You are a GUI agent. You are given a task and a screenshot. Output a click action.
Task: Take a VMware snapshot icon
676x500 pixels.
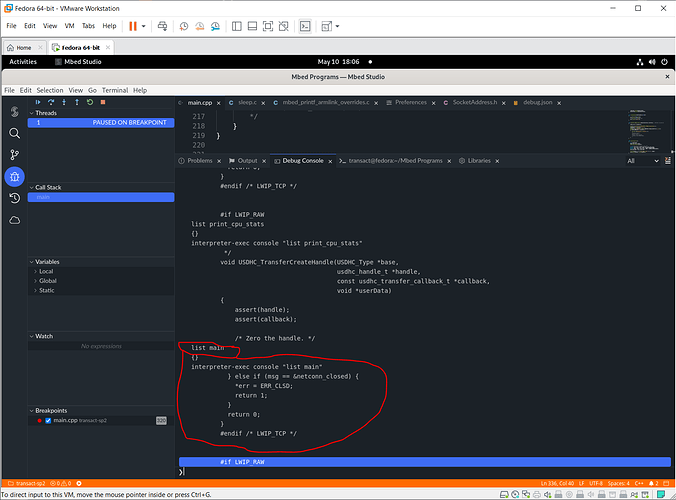pos(184,26)
